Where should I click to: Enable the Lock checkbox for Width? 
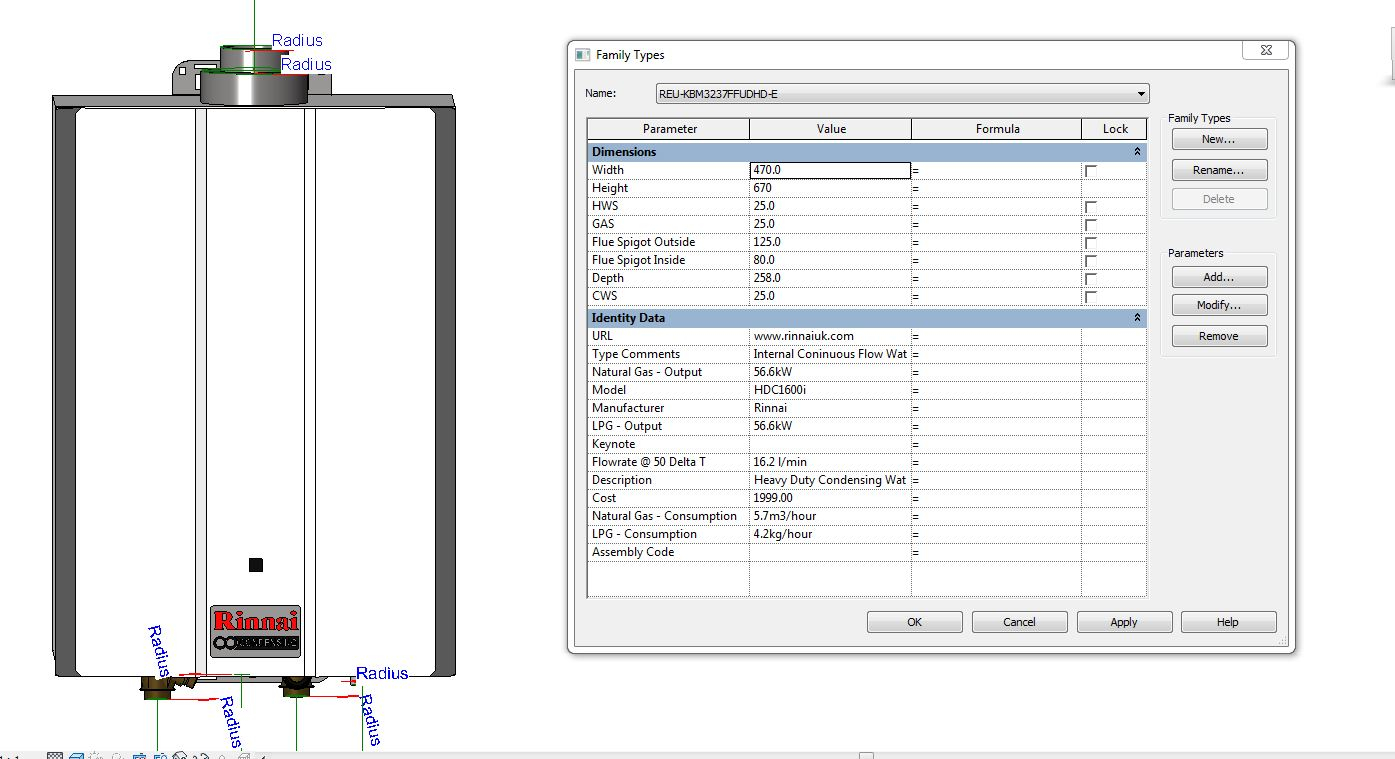pyautogui.click(x=1091, y=171)
